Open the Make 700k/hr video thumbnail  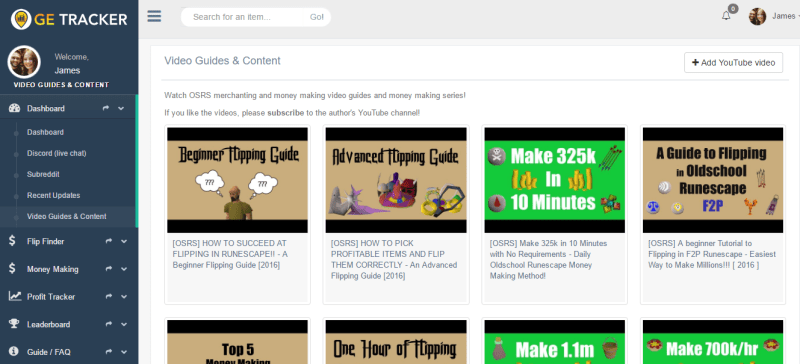(x=713, y=342)
